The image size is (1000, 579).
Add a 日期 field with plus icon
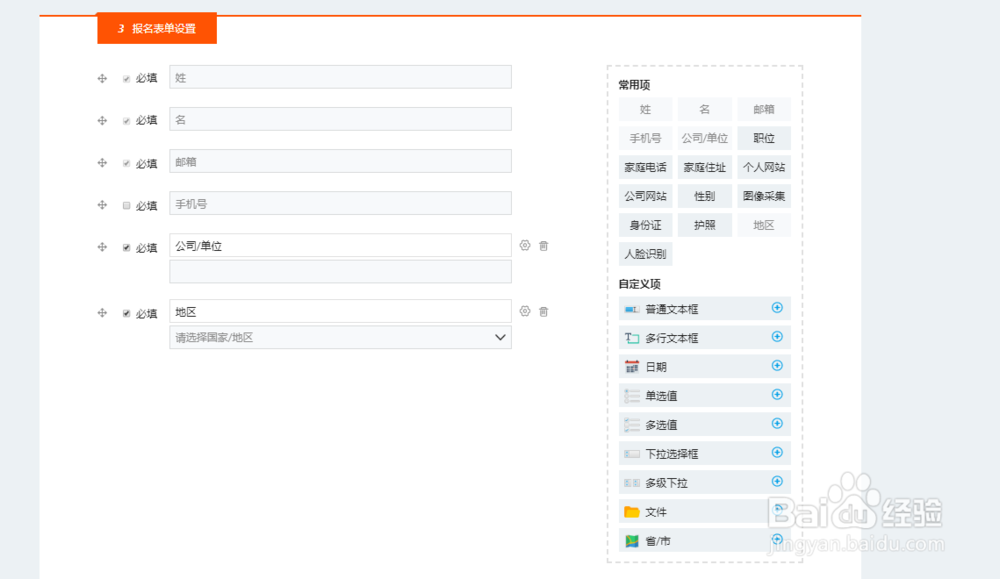coord(777,365)
